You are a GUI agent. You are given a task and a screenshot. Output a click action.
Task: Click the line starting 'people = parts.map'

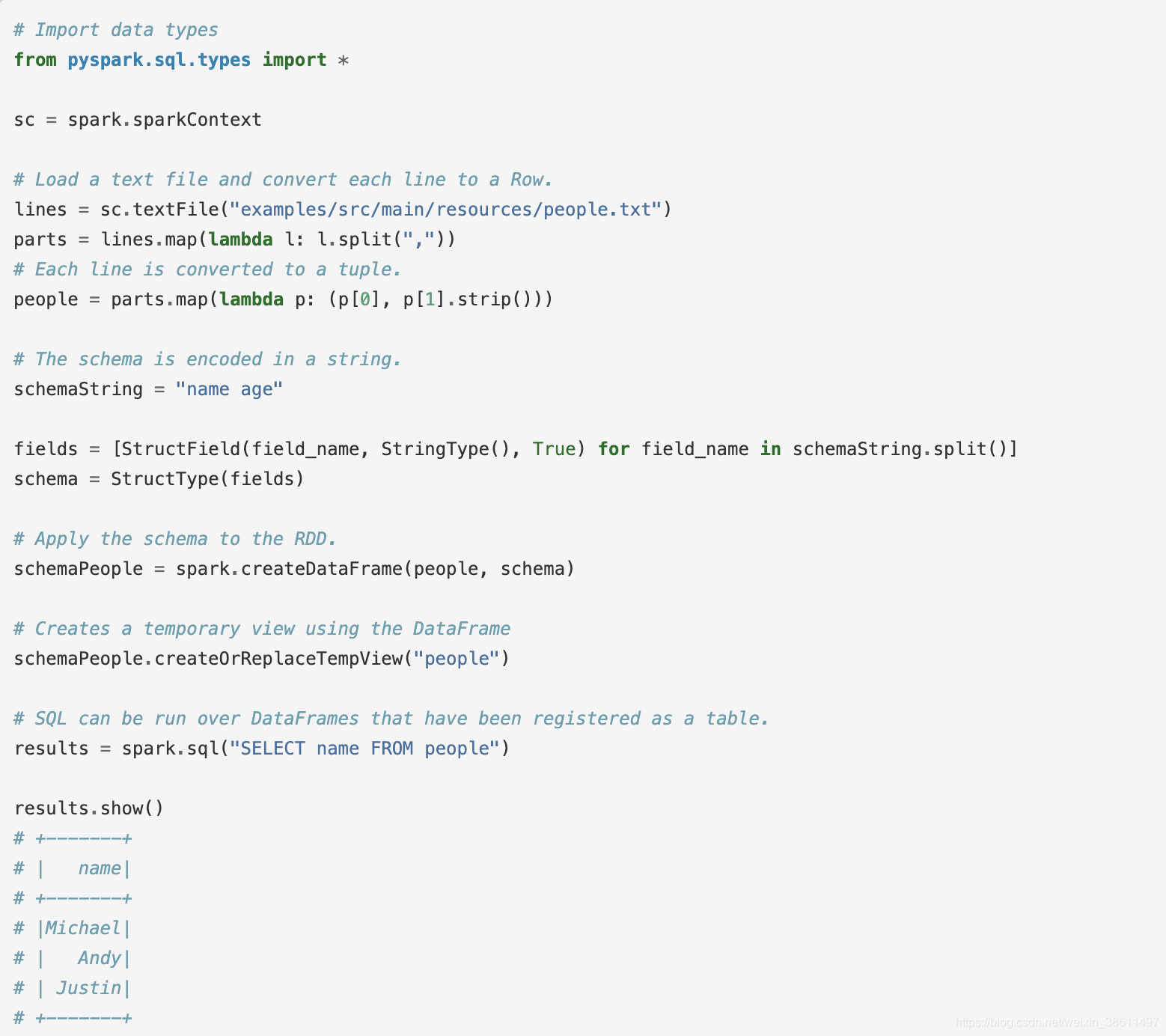pos(283,299)
